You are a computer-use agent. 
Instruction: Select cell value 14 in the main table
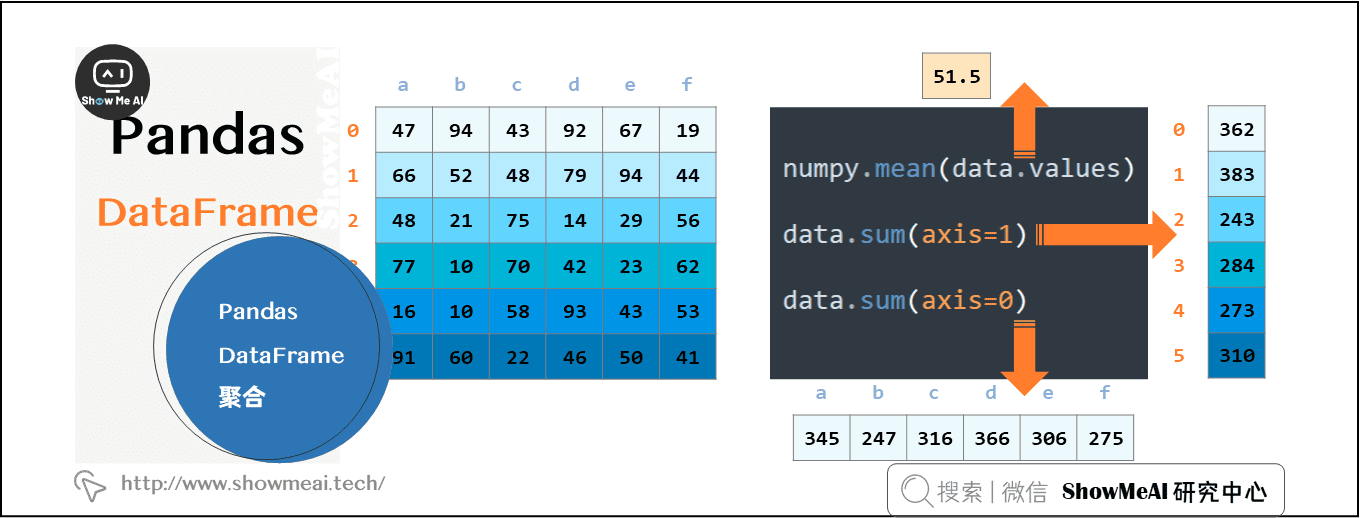tap(574, 220)
